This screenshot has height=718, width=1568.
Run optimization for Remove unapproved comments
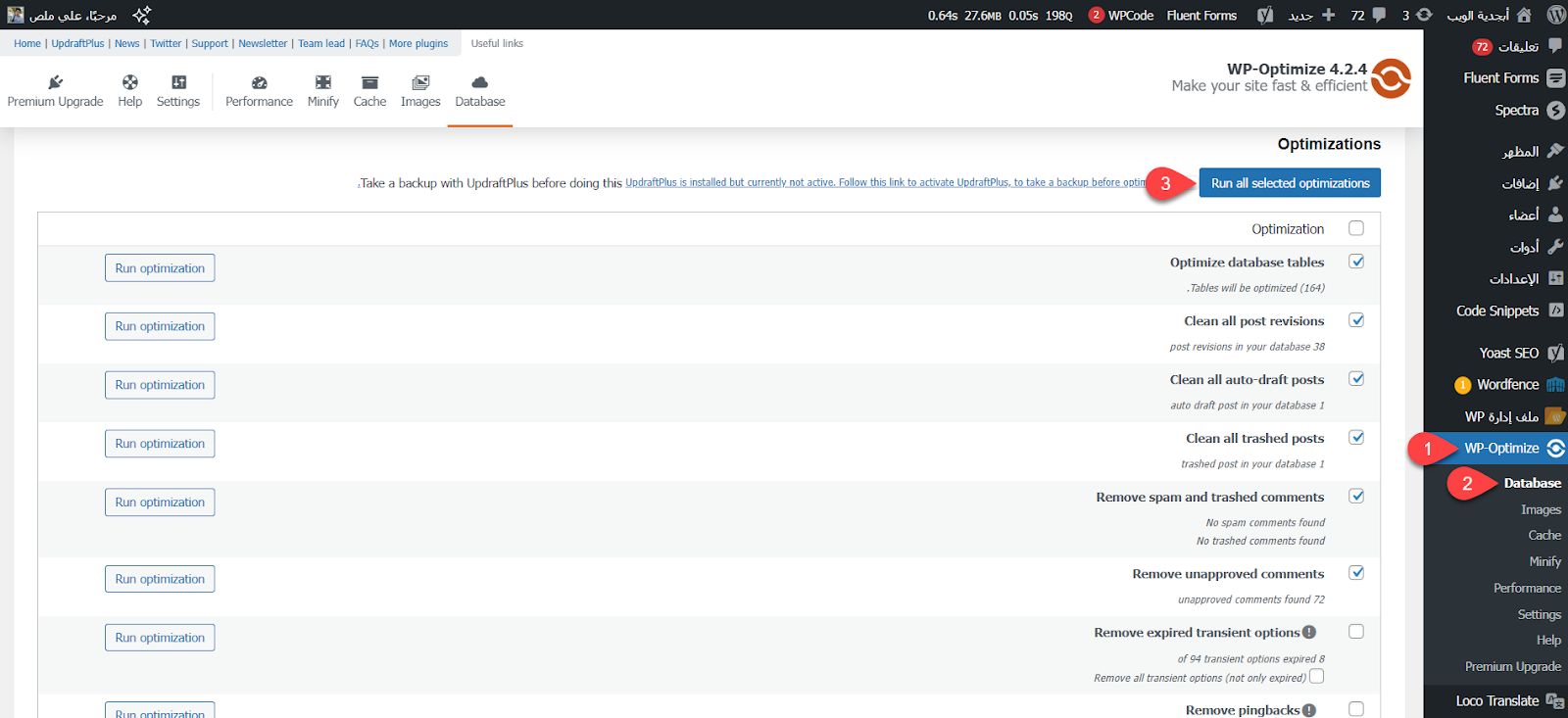[x=160, y=579]
